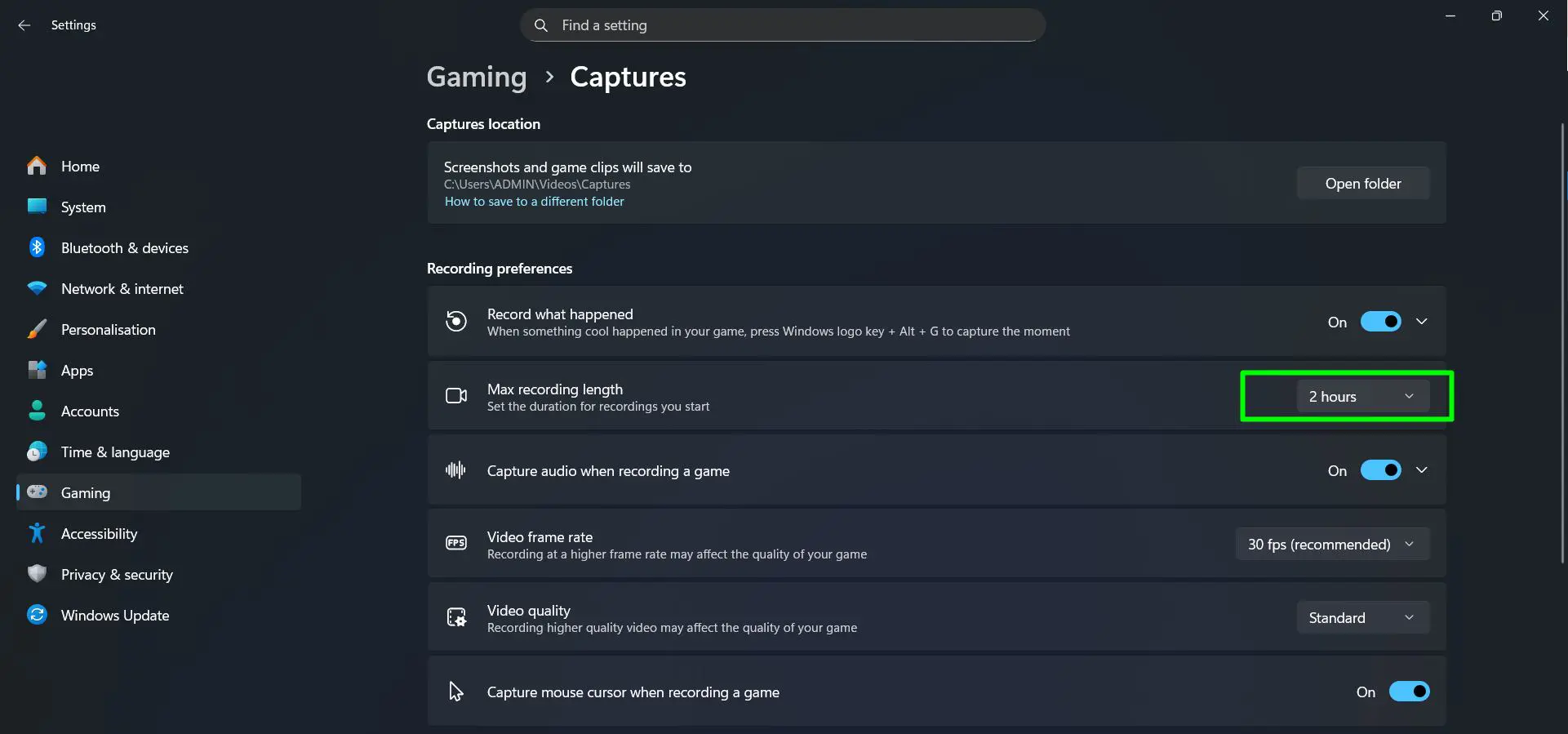The image size is (1568, 734).
Task: Open the Home settings section
Action: click(80, 166)
